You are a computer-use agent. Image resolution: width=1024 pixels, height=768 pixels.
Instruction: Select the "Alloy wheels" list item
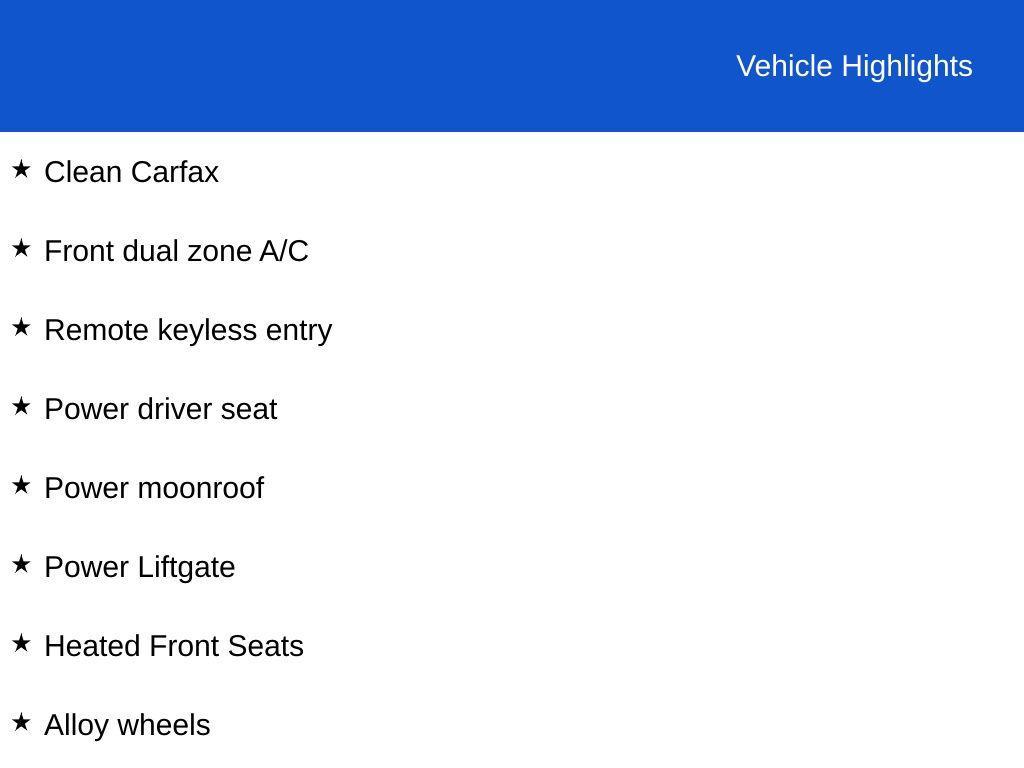[127, 725]
